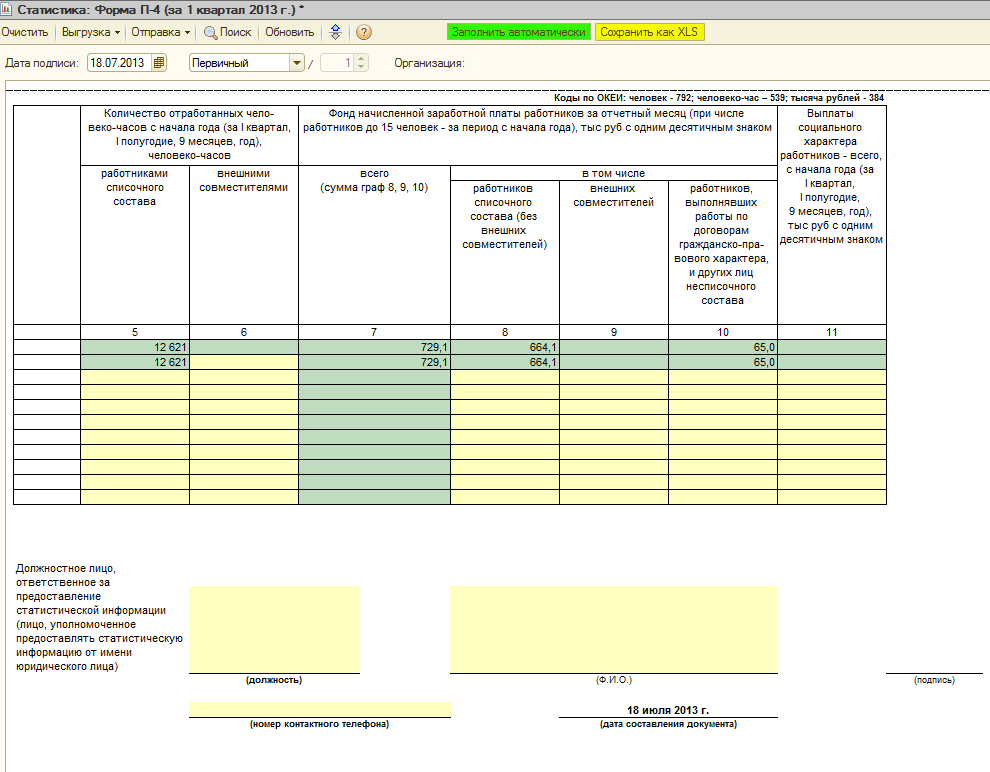Viewport: 990px width, 772px height.
Task: Click the yellow Сохранить как XLS button
Action: (649, 32)
